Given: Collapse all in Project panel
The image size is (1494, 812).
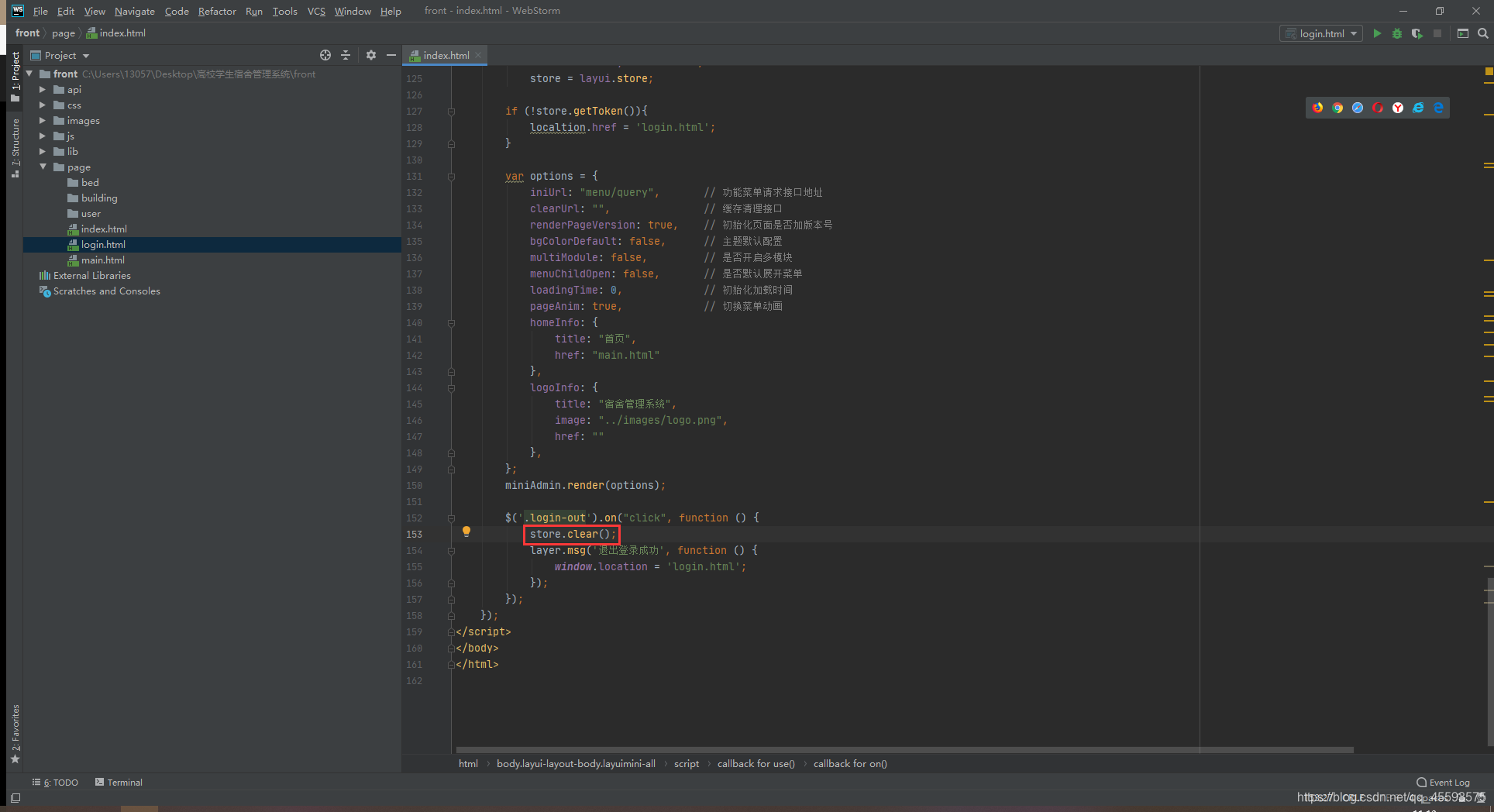Looking at the screenshot, I should click(346, 55).
